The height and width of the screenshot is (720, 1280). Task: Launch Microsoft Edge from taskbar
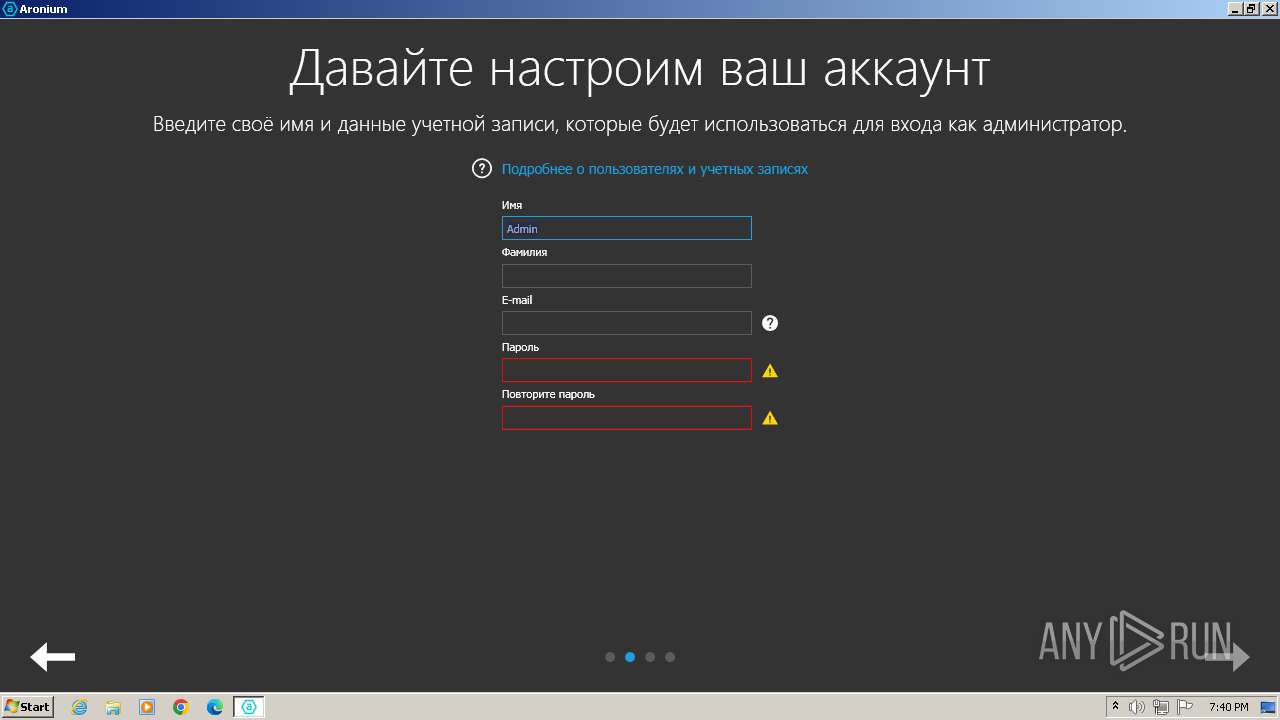point(215,707)
